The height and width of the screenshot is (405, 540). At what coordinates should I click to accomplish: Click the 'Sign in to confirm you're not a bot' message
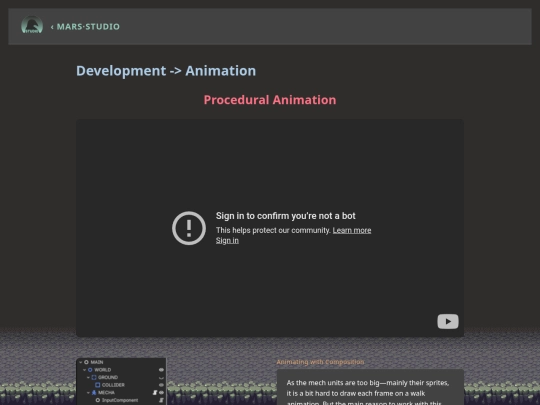(285, 216)
